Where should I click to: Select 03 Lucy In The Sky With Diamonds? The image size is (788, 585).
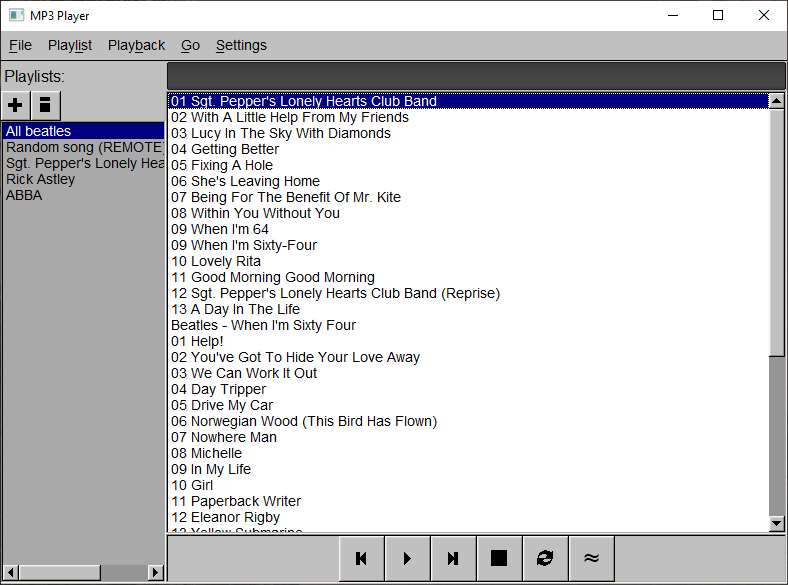pos(468,133)
